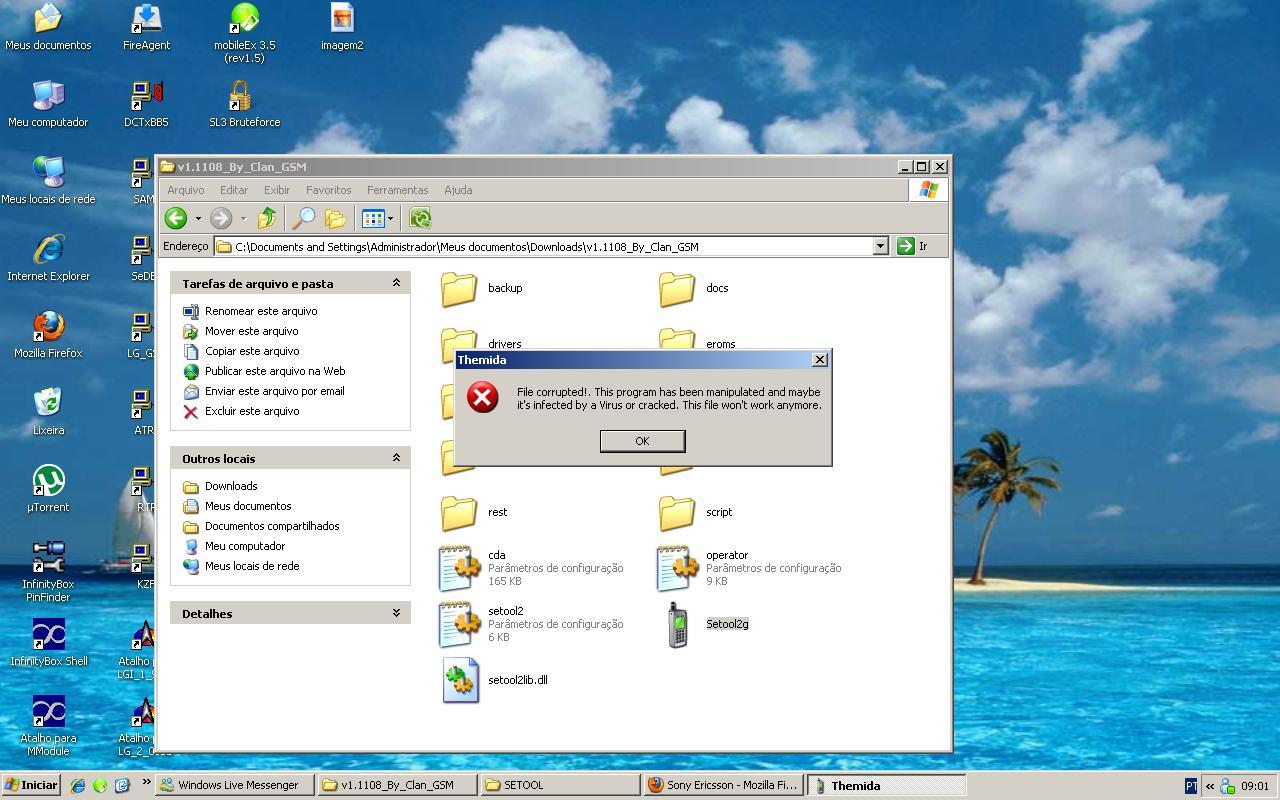Toggle the Folders pane button
The image size is (1280, 800).
tap(335, 218)
